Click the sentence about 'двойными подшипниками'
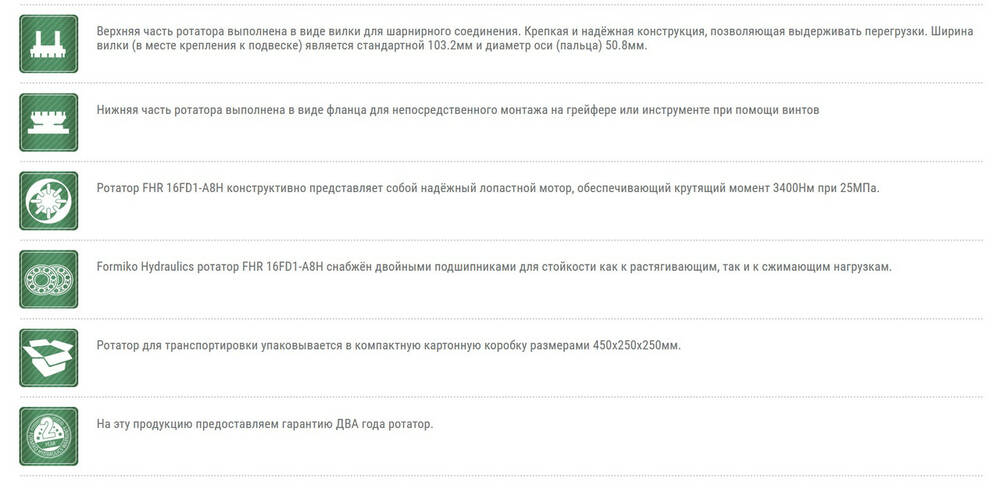Screen dimensions: 1000x488 pyautogui.click(x=493, y=267)
